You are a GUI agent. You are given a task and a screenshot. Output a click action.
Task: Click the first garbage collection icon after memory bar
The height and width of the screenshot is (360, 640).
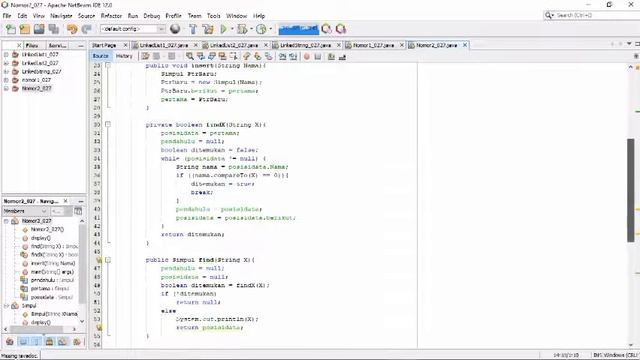[327, 29]
